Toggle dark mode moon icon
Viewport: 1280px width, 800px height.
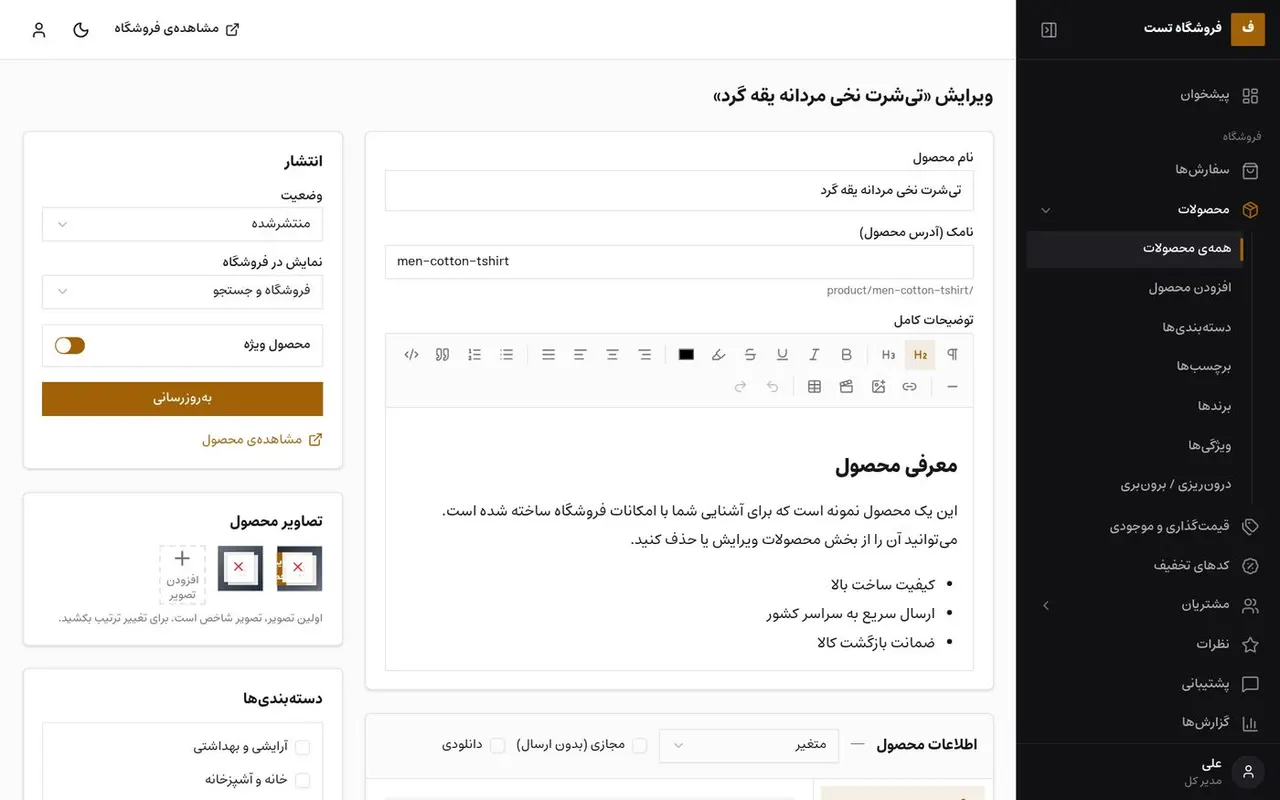(81, 30)
